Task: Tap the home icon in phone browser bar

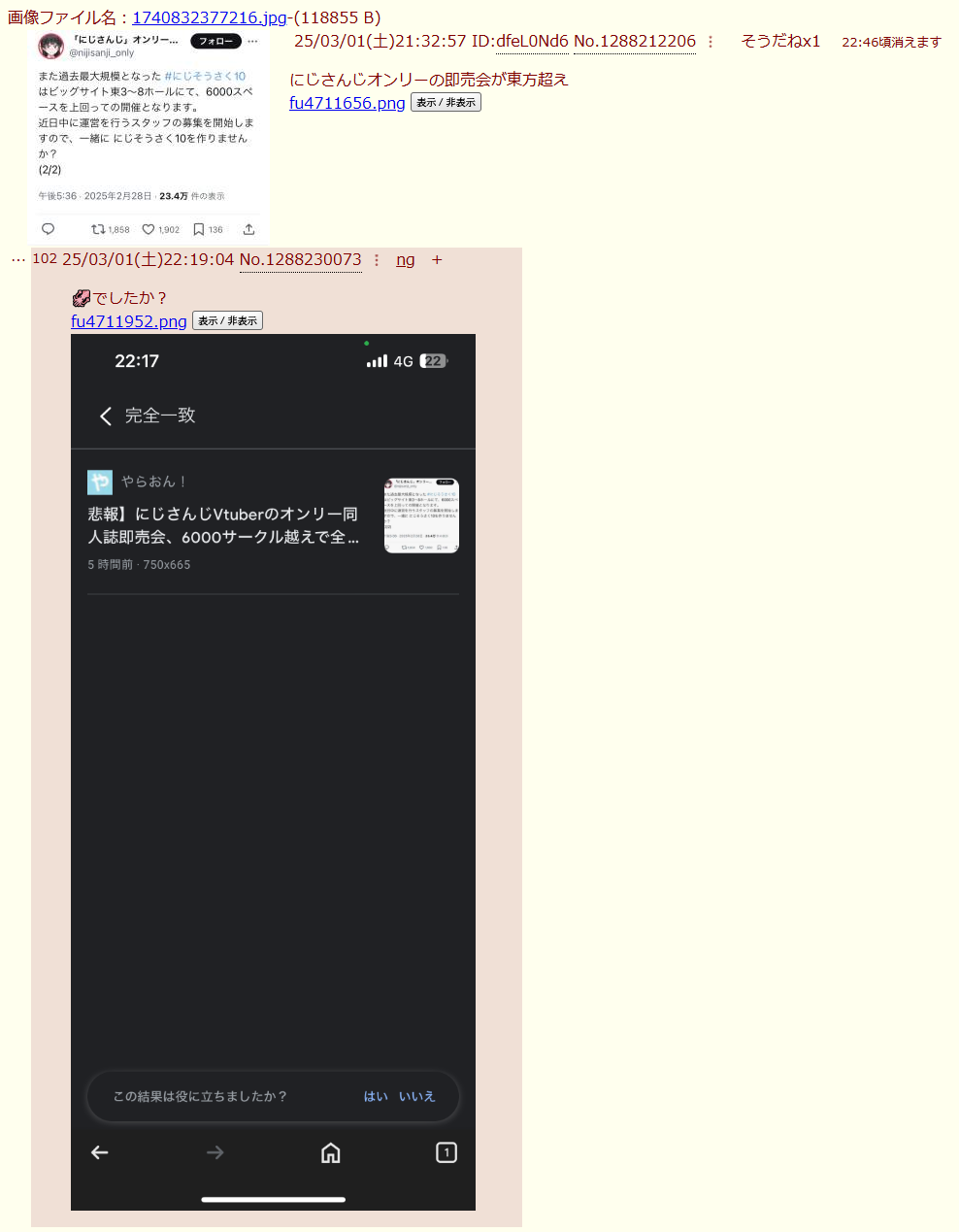Action: (x=331, y=1152)
